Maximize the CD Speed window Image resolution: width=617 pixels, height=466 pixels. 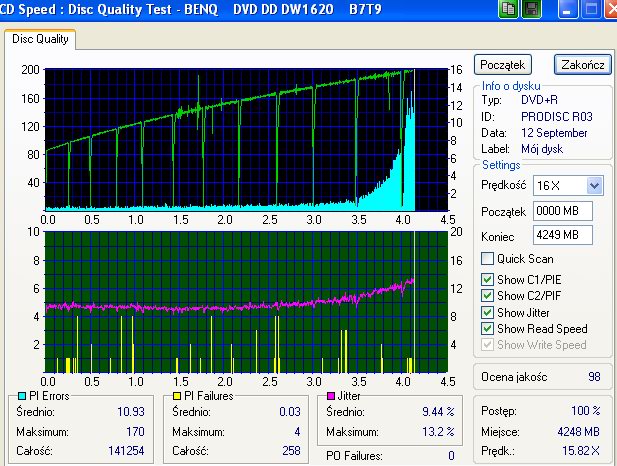591,9
